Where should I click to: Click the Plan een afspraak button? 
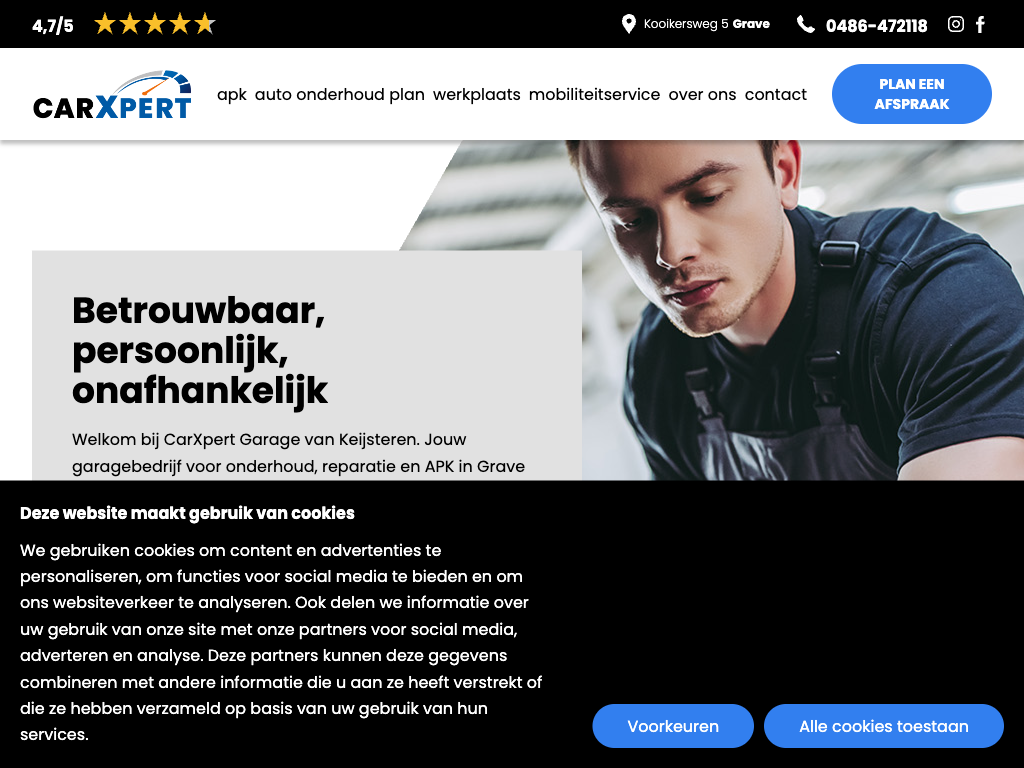click(x=912, y=94)
